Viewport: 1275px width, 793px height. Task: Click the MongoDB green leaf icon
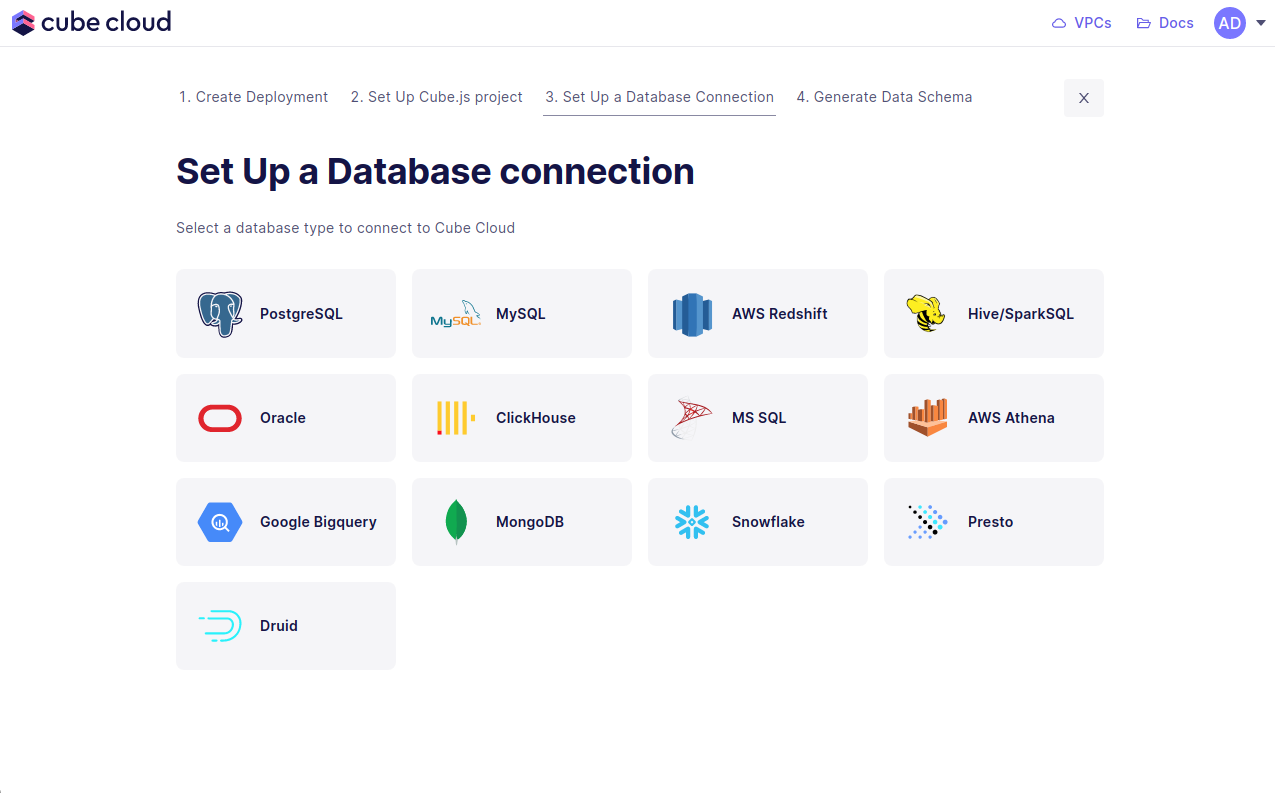(x=456, y=522)
